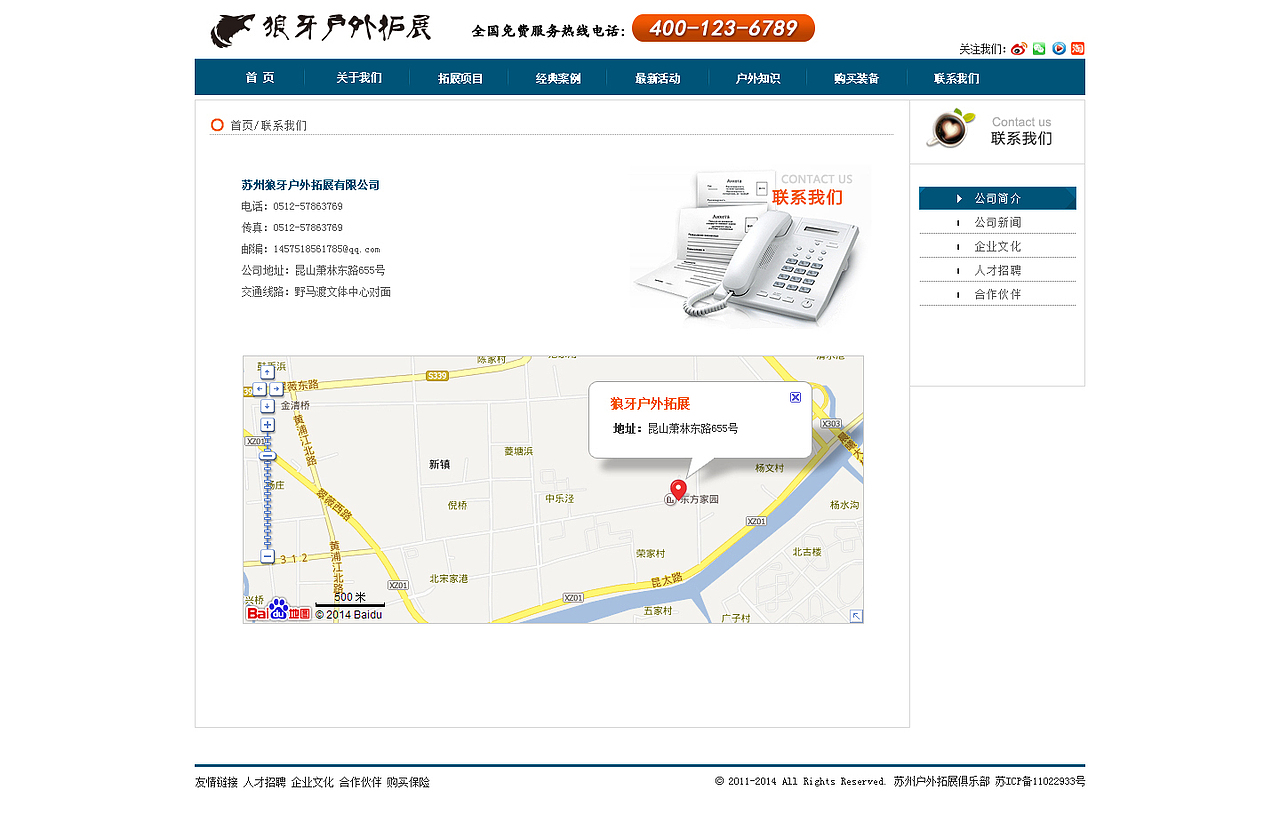Click the 传真 0512-57863769 line

pos(291,228)
